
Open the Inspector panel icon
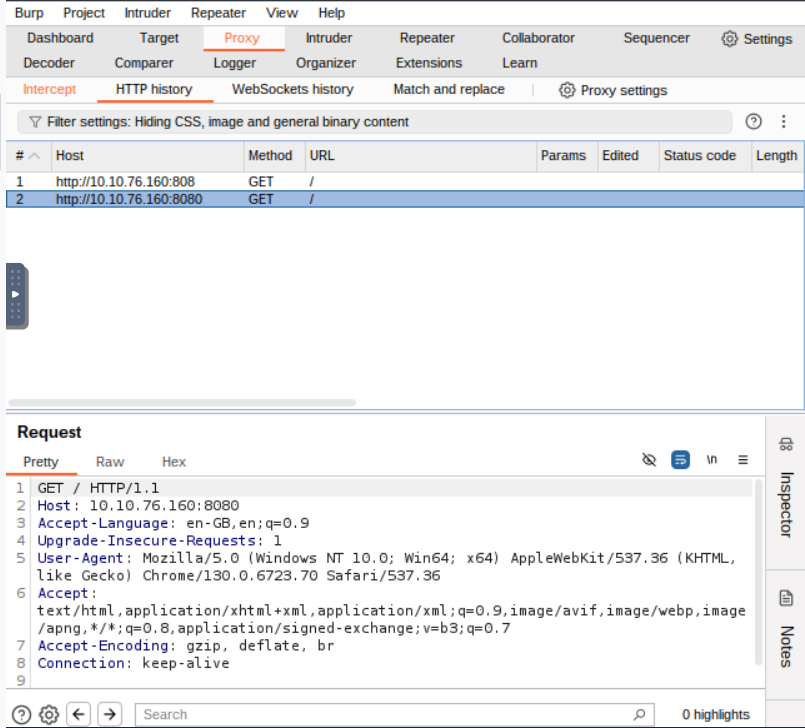(x=786, y=444)
